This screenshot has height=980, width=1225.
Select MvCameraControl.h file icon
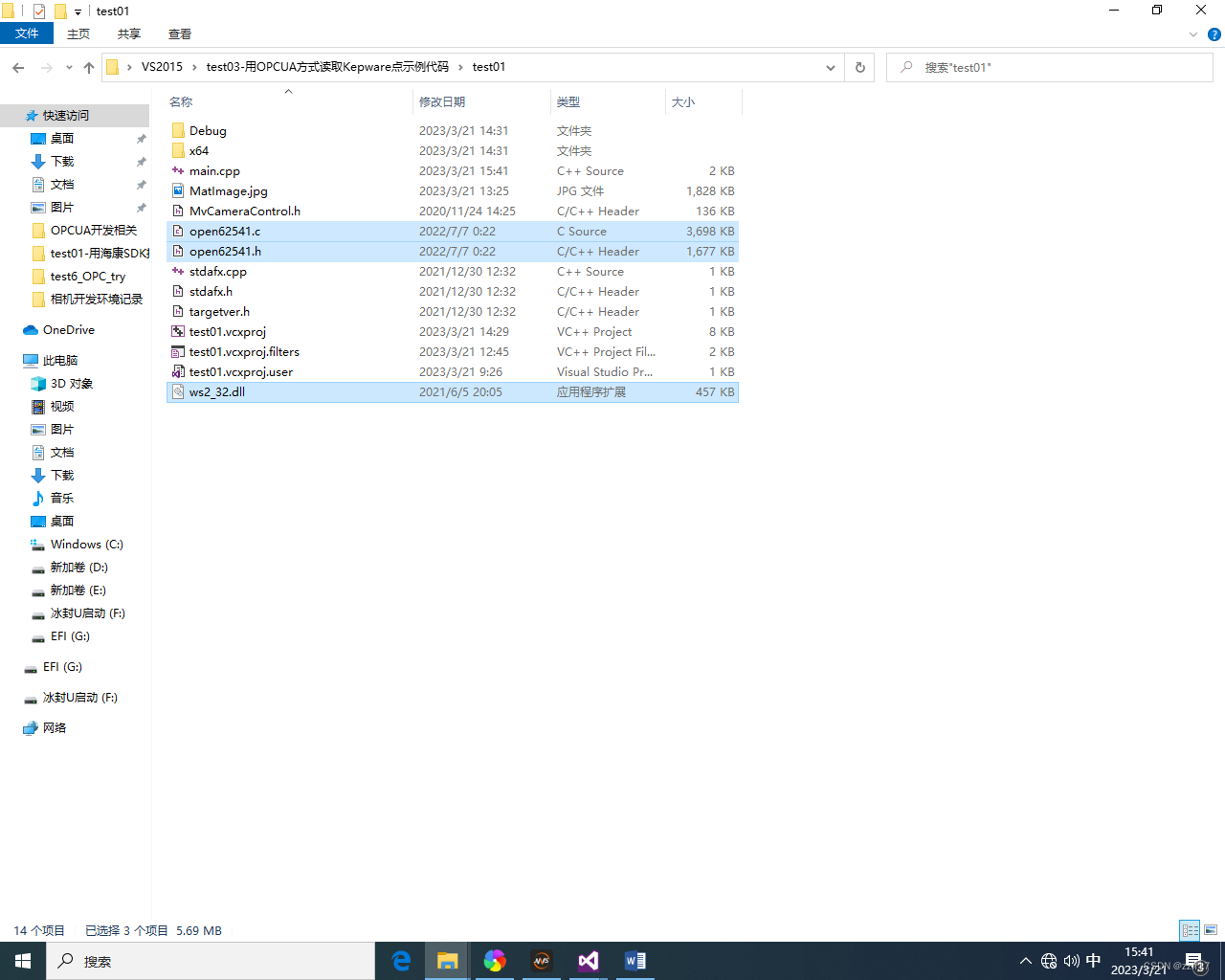178,212
